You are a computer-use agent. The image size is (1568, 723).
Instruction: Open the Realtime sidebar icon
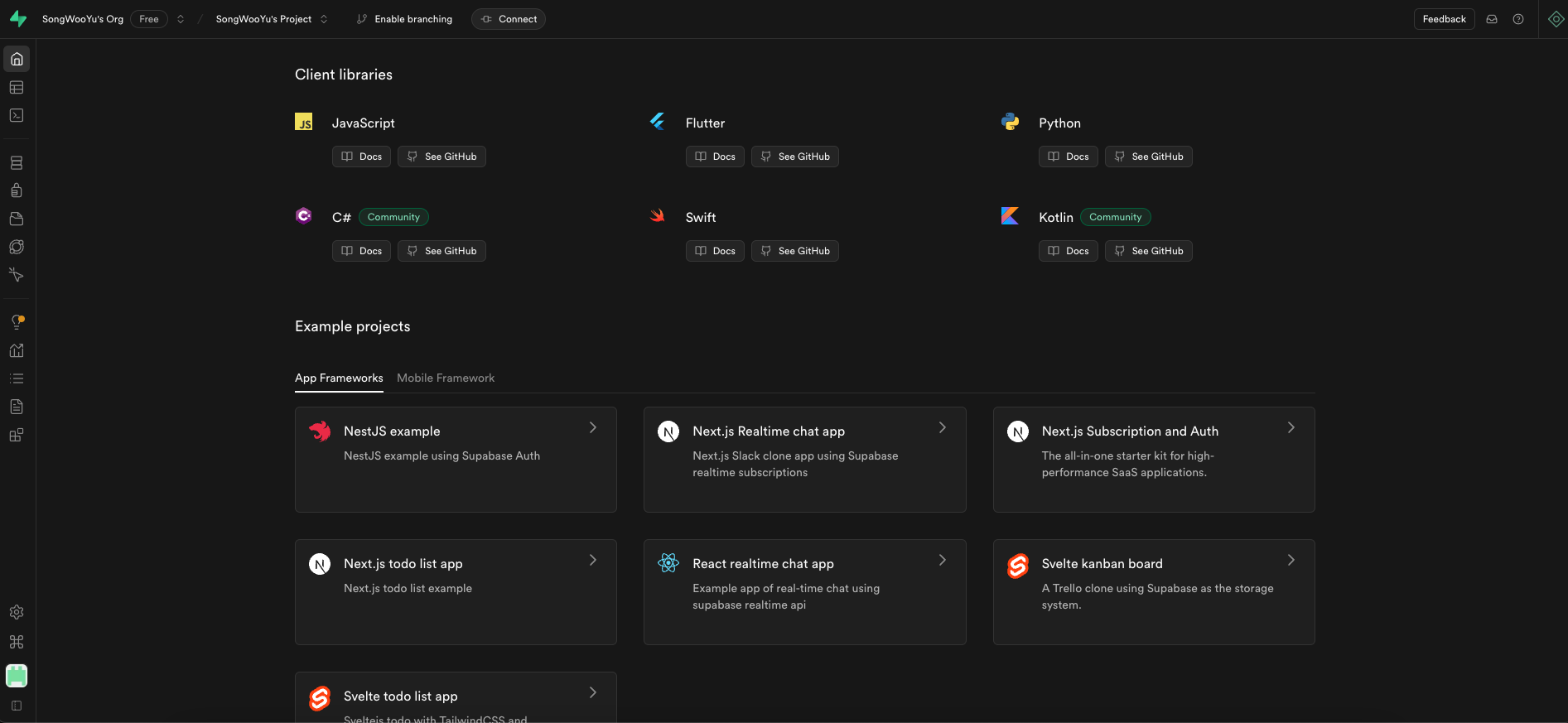[x=17, y=275]
